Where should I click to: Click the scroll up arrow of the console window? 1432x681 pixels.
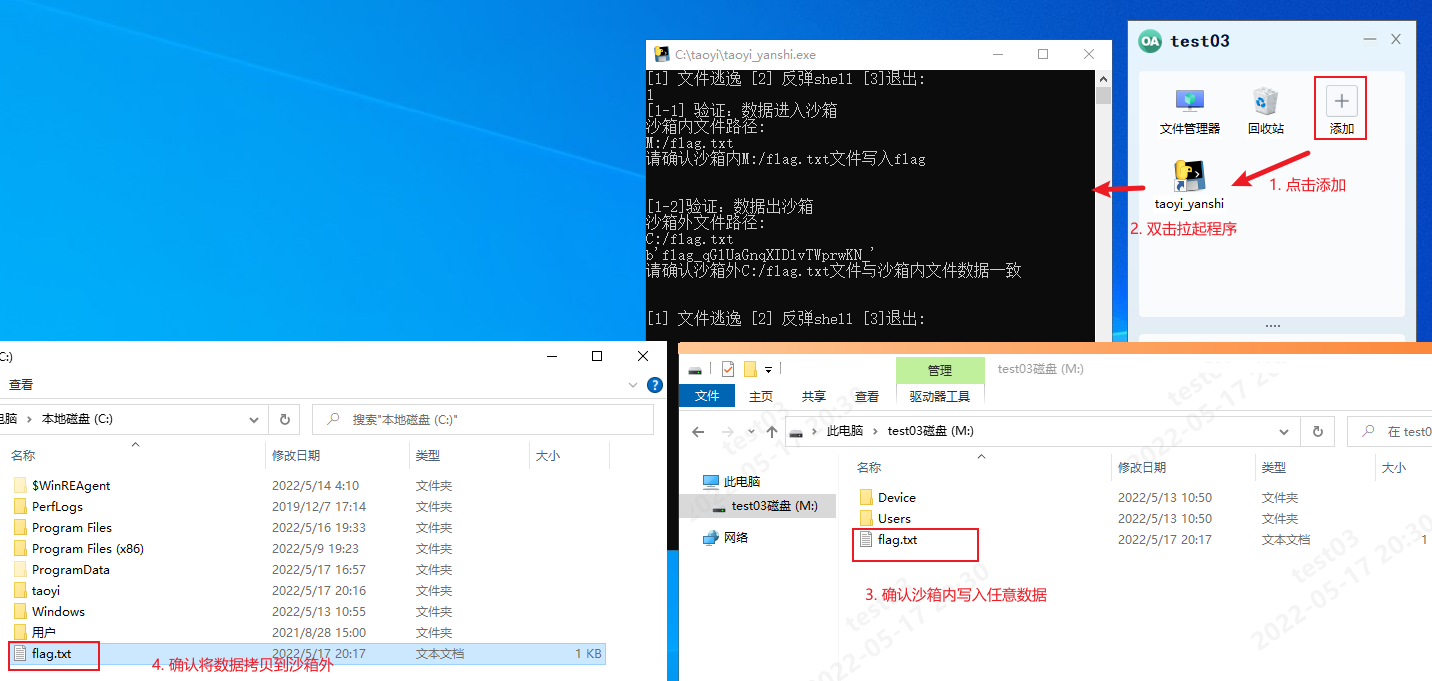click(1104, 78)
